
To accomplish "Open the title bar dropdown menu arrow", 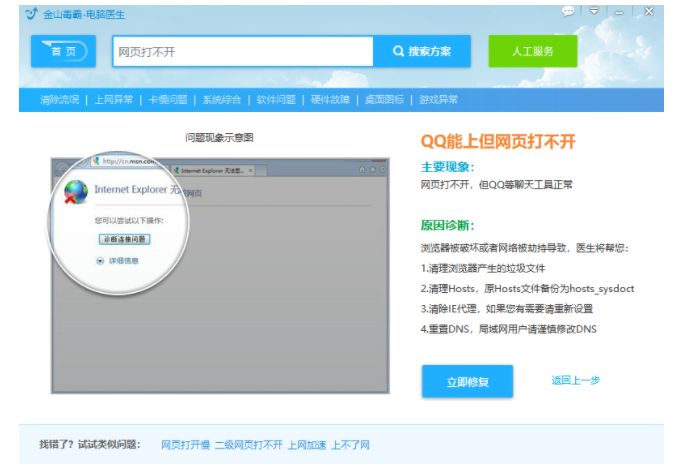I will tap(594, 11).
